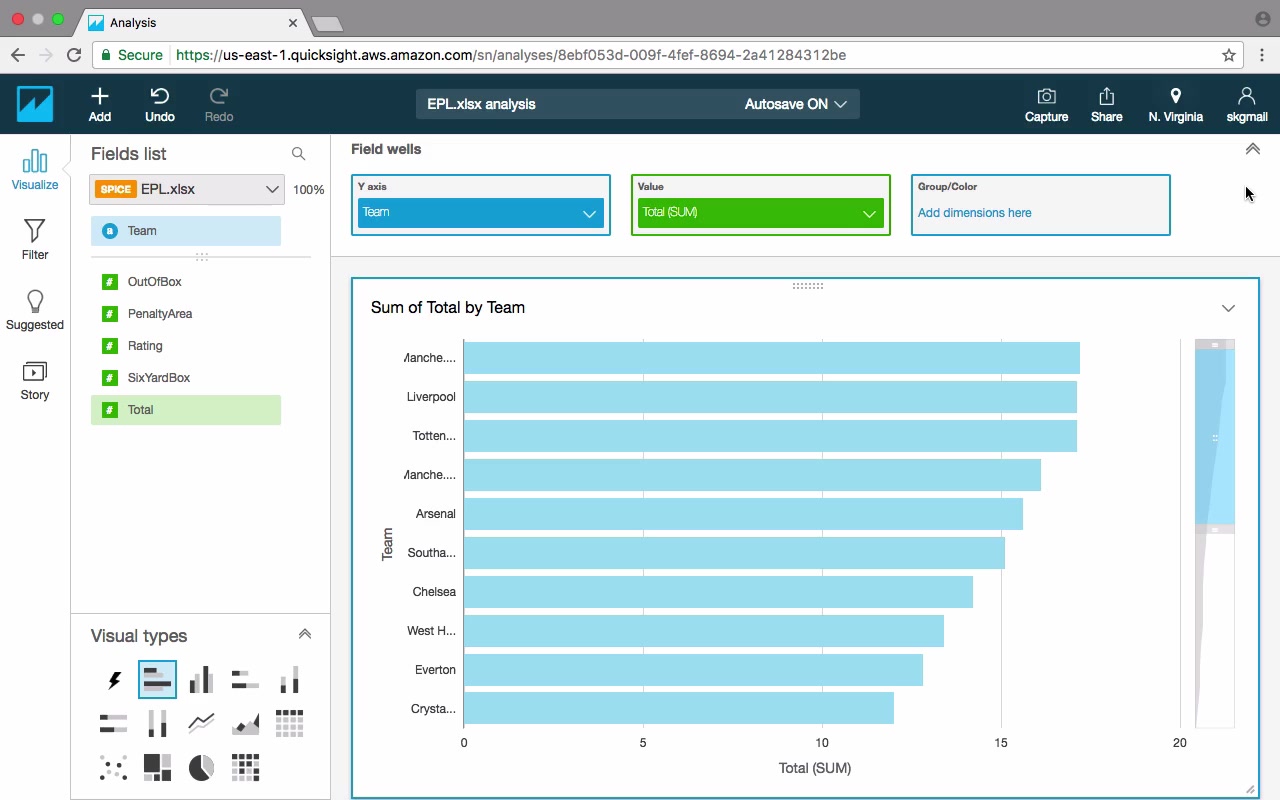Select the tree map visual type
The image size is (1280, 800).
coord(157,767)
